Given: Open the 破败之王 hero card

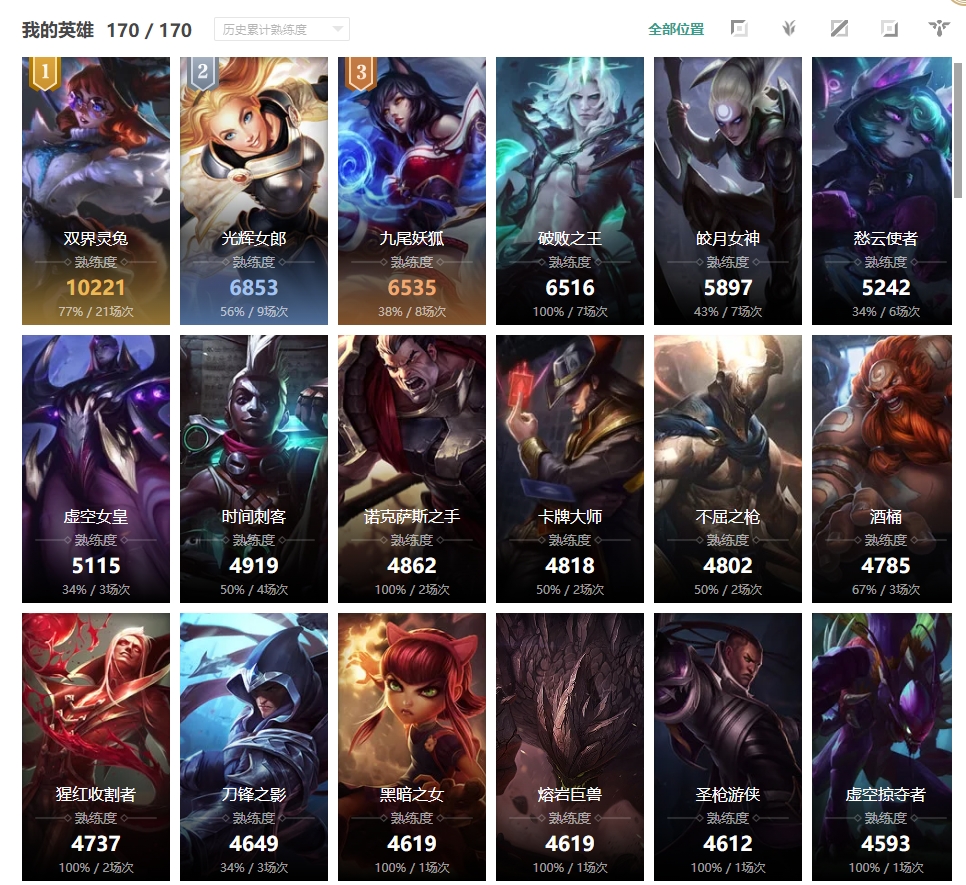Looking at the screenshot, I should pyautogui.click(x=570, y=191).
